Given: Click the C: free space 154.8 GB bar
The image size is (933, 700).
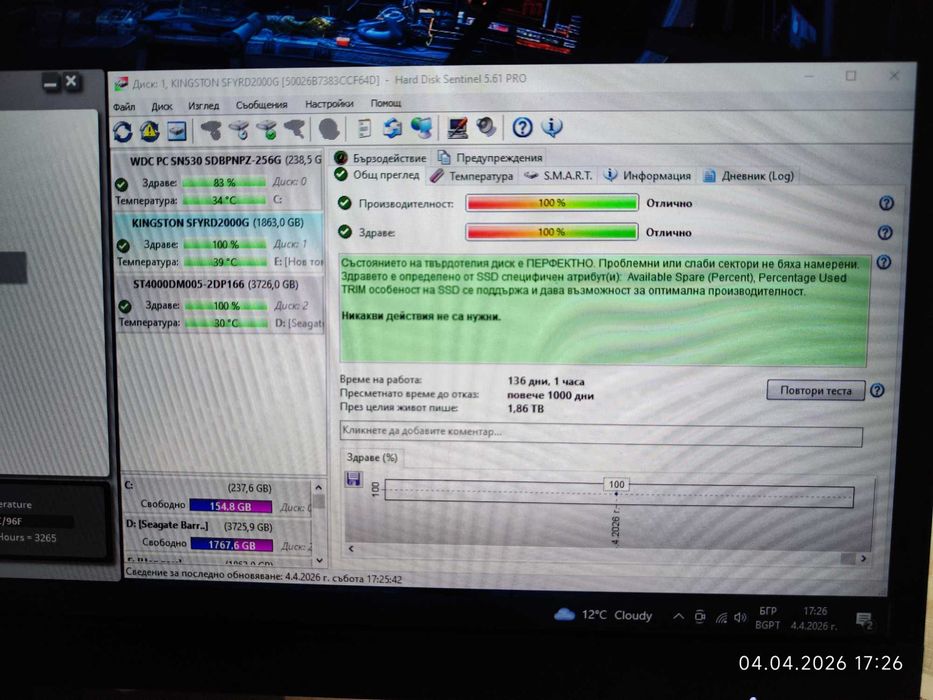Looking at the screenshot, I should click(x=230, y=507).
